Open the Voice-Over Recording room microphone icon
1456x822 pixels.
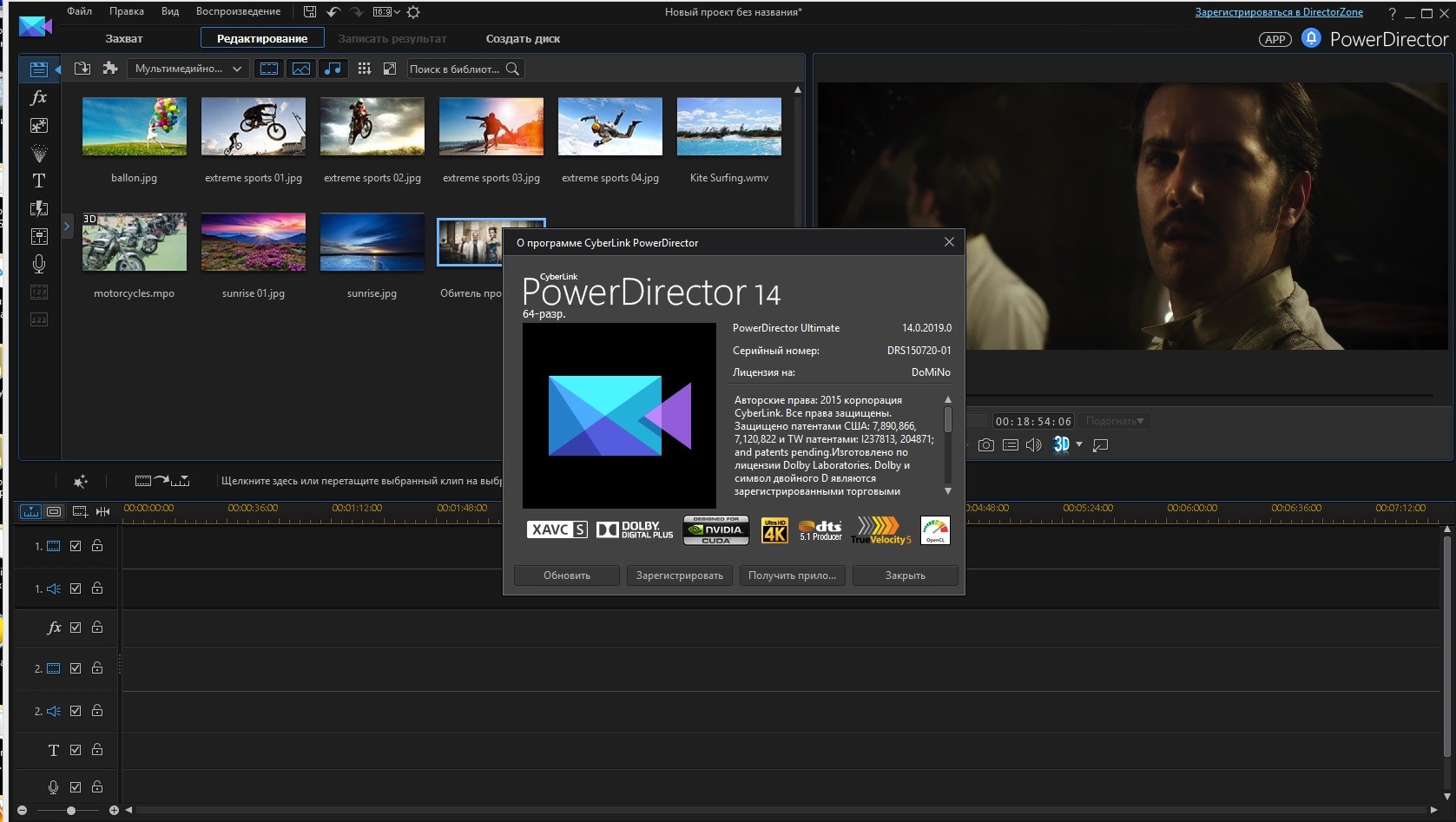click(x=39, y=264)
